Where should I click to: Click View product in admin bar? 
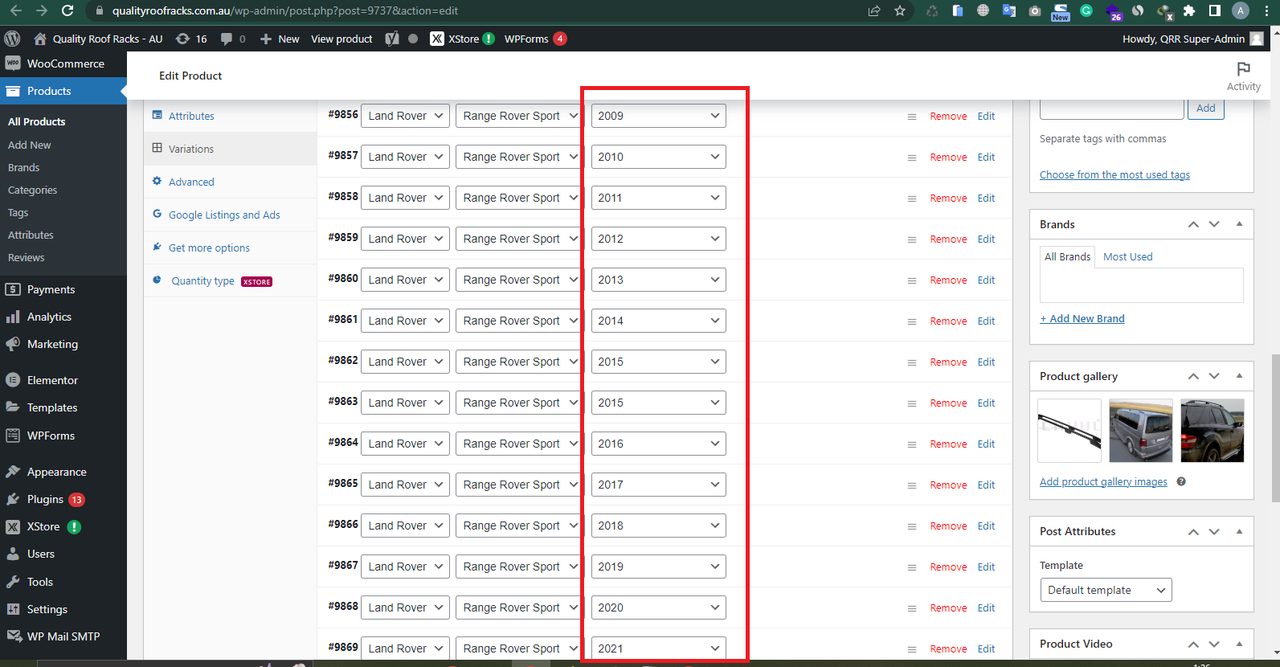coord(342,39)
